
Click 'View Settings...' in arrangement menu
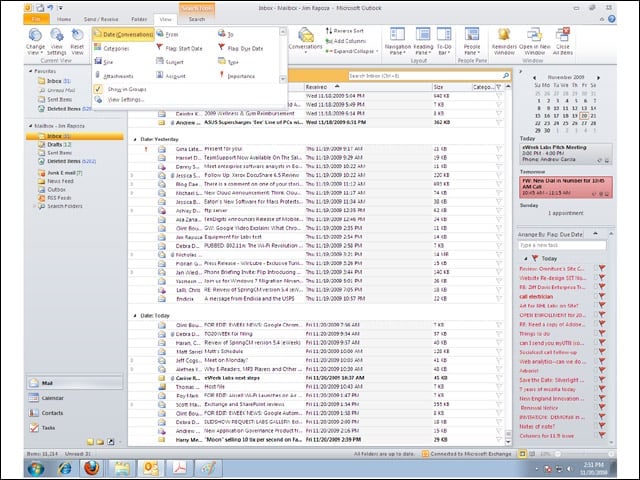click(x=126, y=100)
